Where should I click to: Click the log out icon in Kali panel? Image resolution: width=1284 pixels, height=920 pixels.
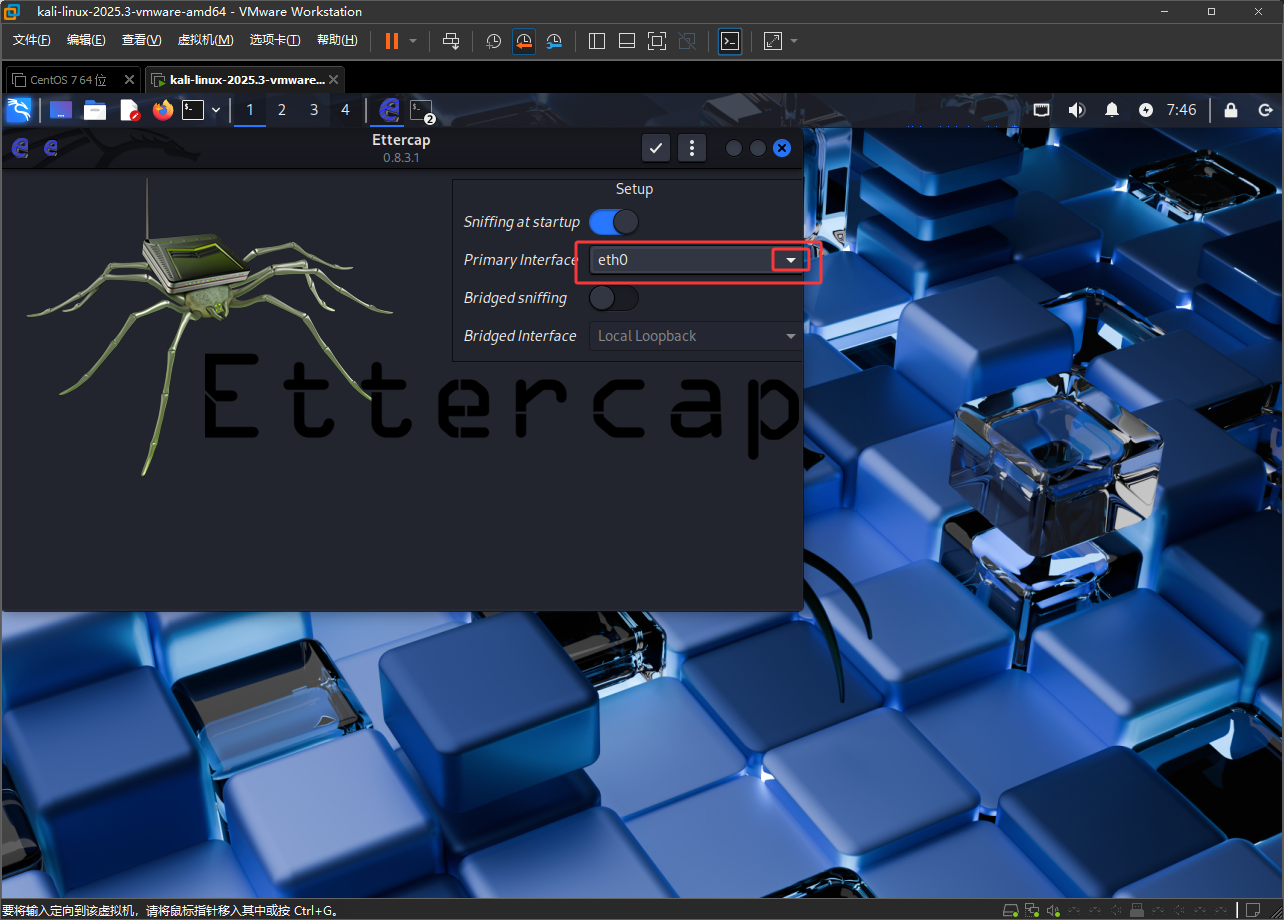(x=1265, y=110)
